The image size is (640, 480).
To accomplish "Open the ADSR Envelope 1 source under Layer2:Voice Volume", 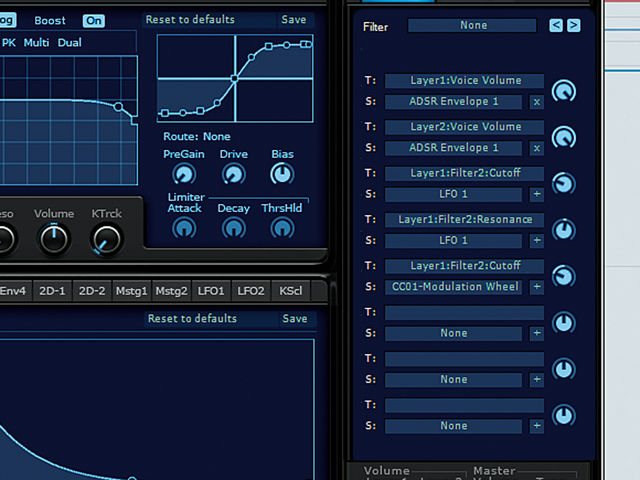I will [453, 148].
